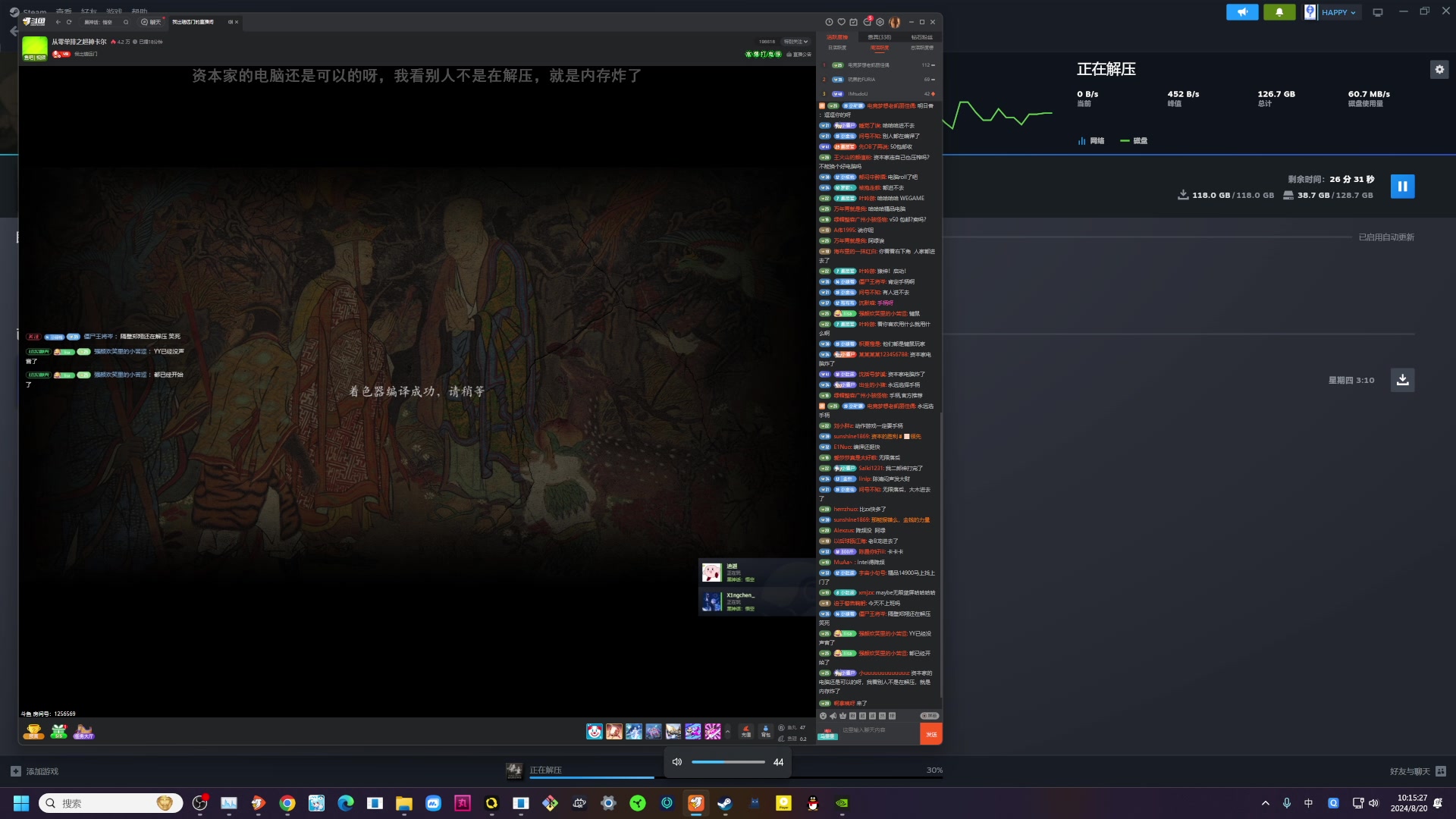Viewport: 1456px width, 819px height.
Task: Open Steam downloads settings gear
Action: pos(1439,70)
